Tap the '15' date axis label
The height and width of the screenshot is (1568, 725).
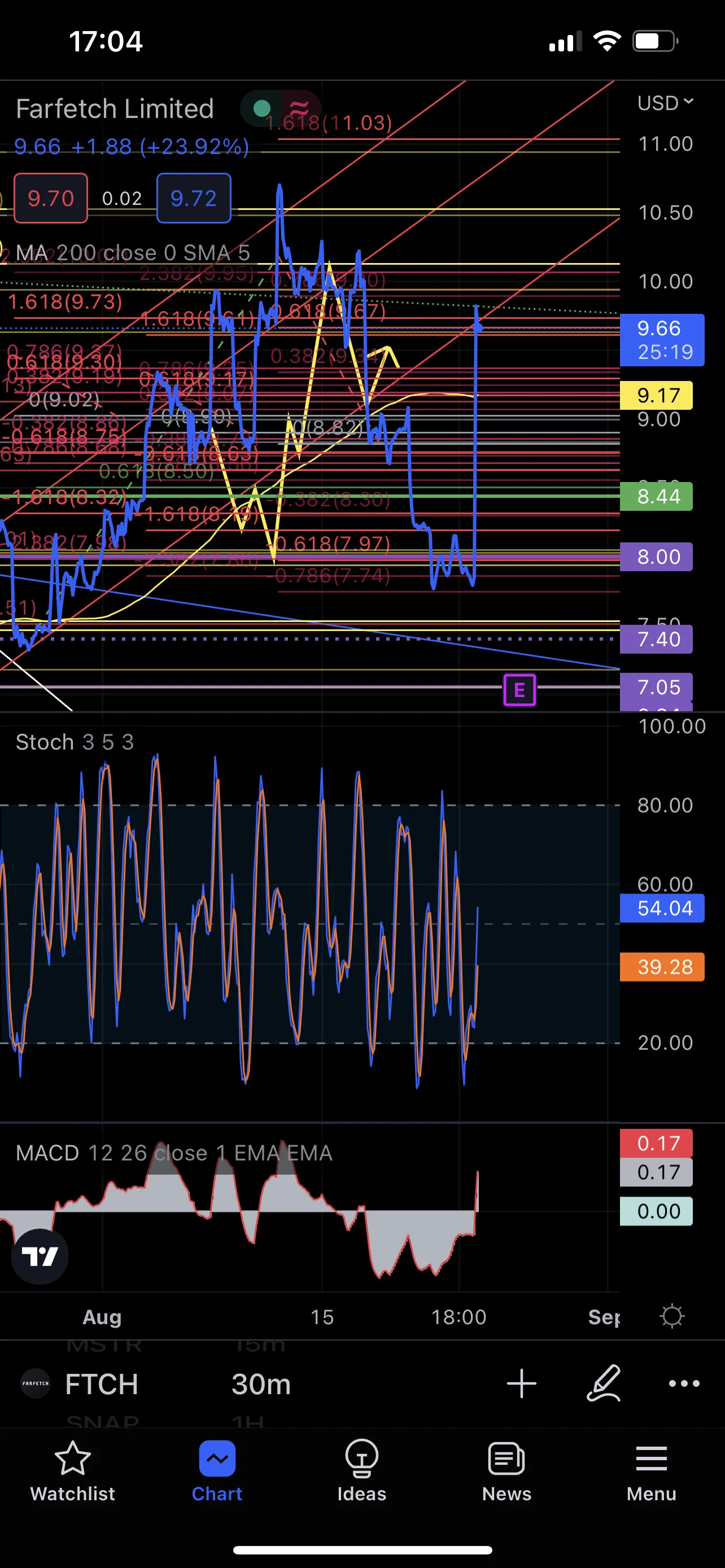coord(322,1317)
